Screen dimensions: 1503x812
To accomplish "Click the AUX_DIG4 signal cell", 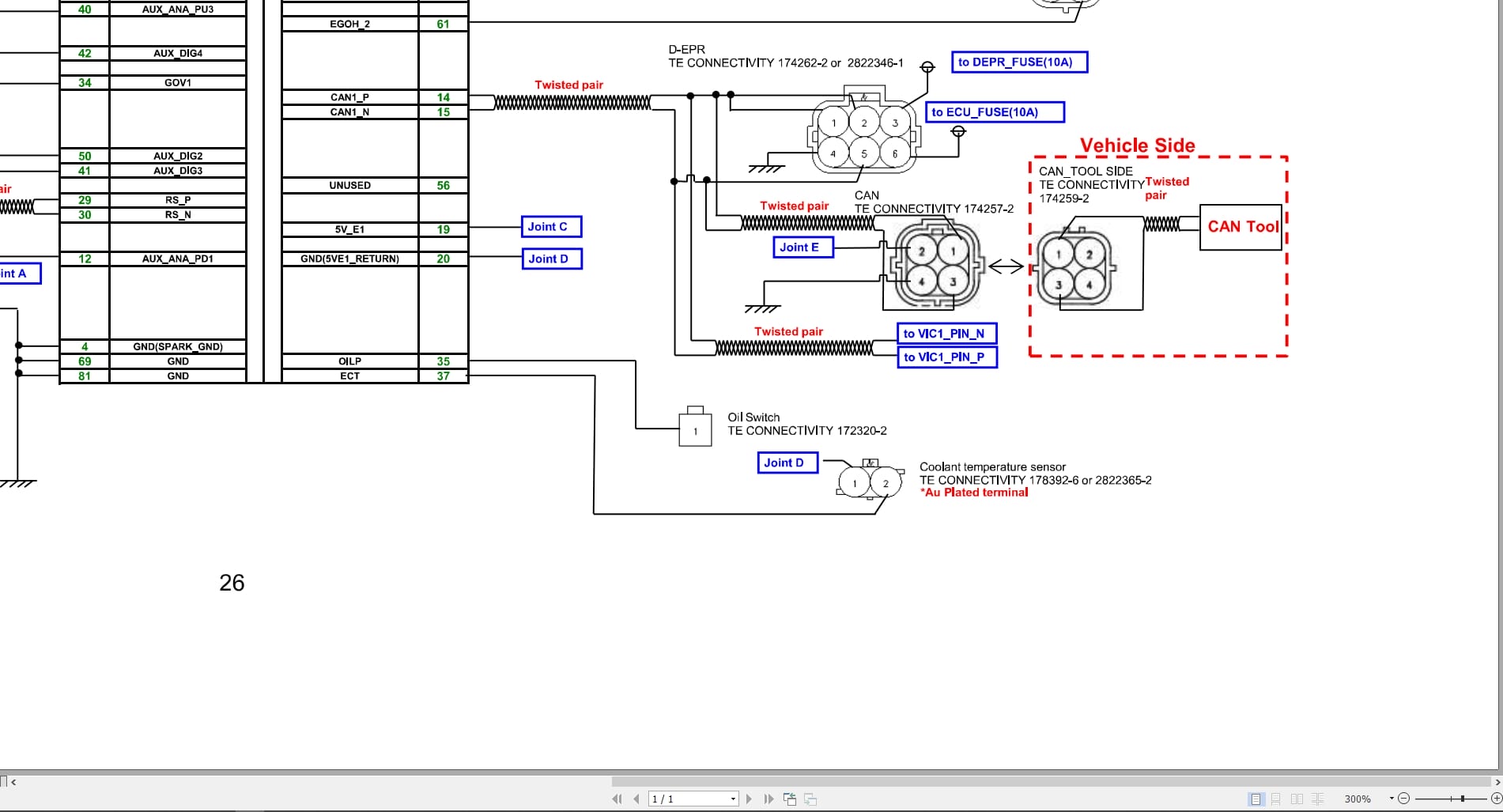I will 178,54.
